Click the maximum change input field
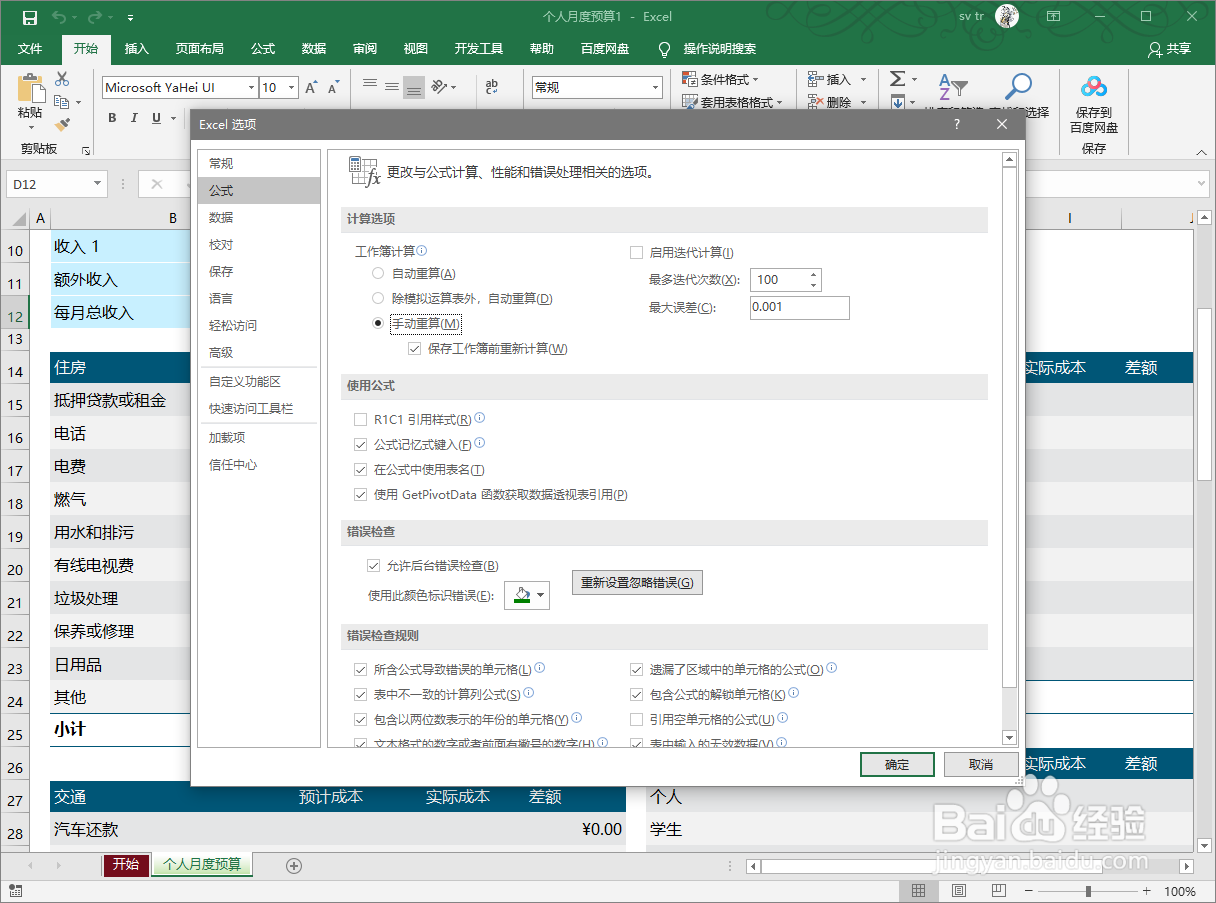 [799, 307]
